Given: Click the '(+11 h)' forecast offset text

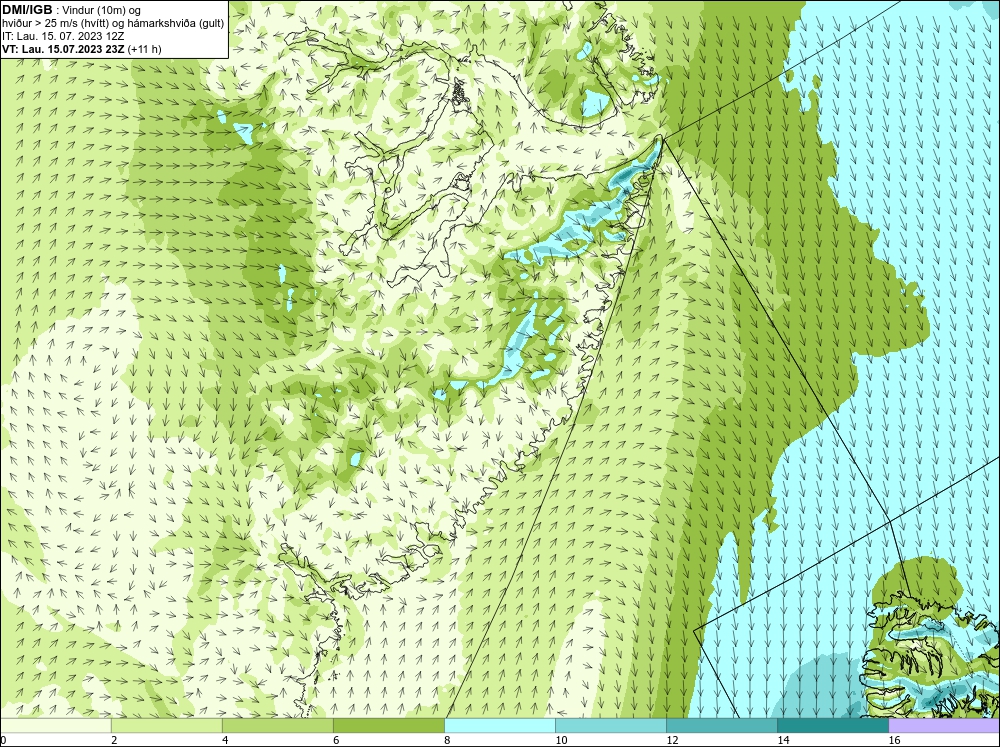Looking at the screenshot, I should pos(145,49).
